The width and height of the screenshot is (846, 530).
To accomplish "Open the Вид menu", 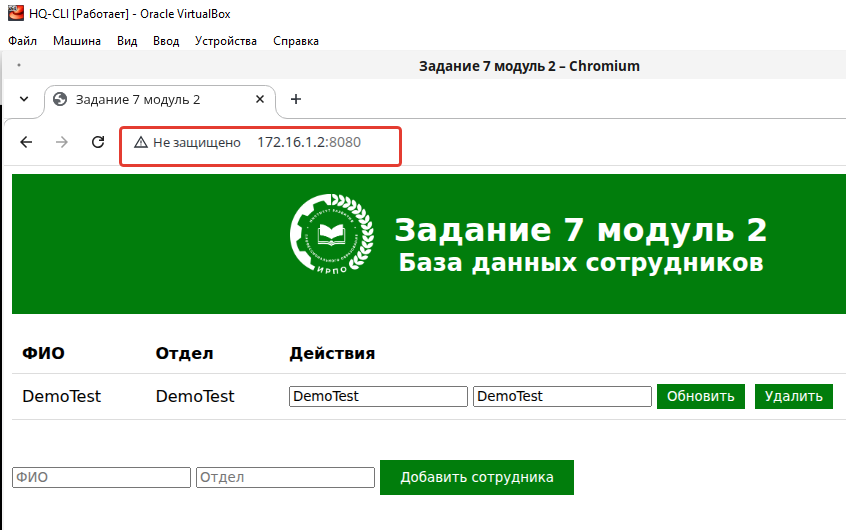I will (127, 41).
